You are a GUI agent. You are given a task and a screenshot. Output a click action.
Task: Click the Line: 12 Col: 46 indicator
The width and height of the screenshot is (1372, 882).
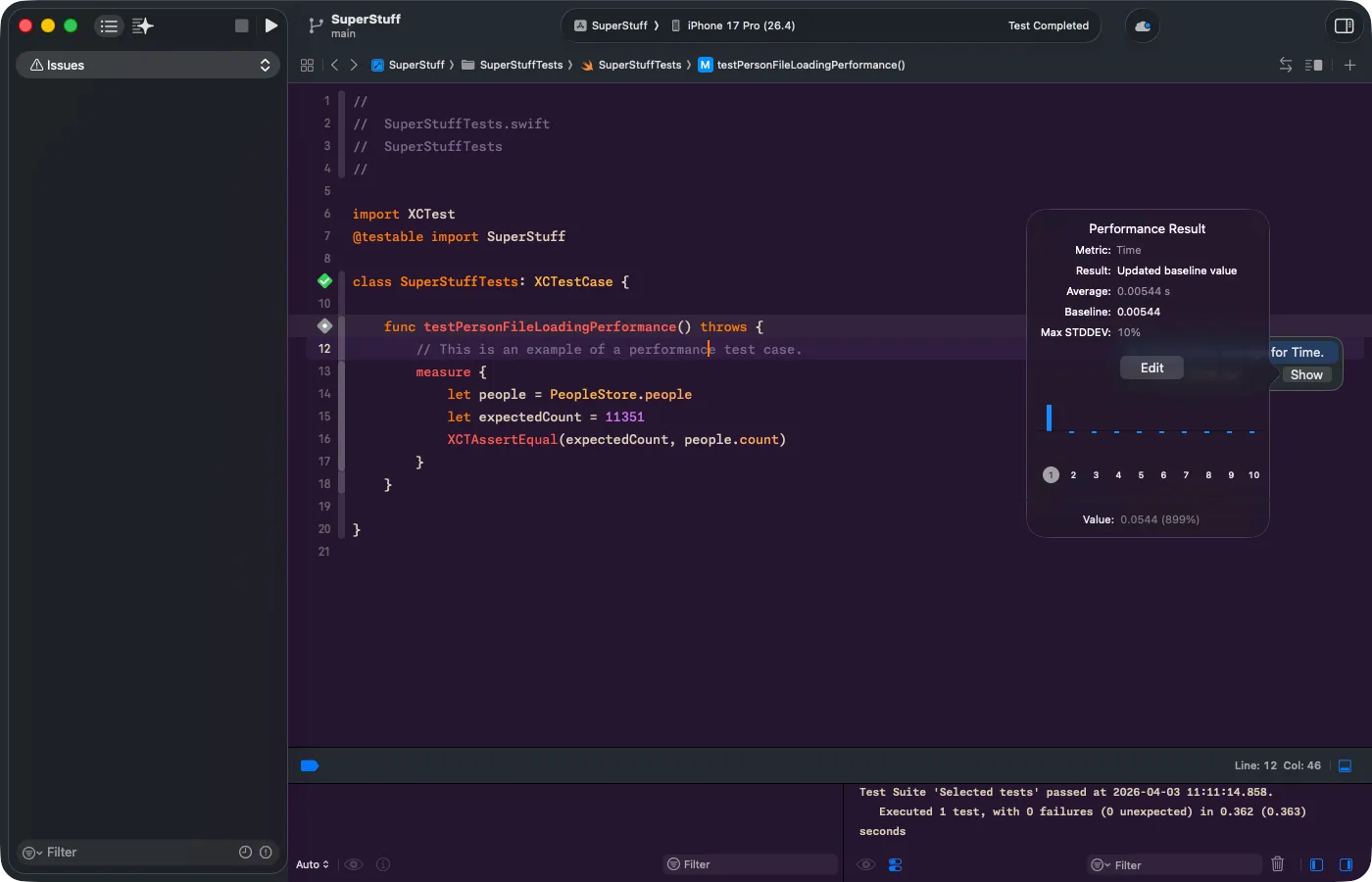1278,765
